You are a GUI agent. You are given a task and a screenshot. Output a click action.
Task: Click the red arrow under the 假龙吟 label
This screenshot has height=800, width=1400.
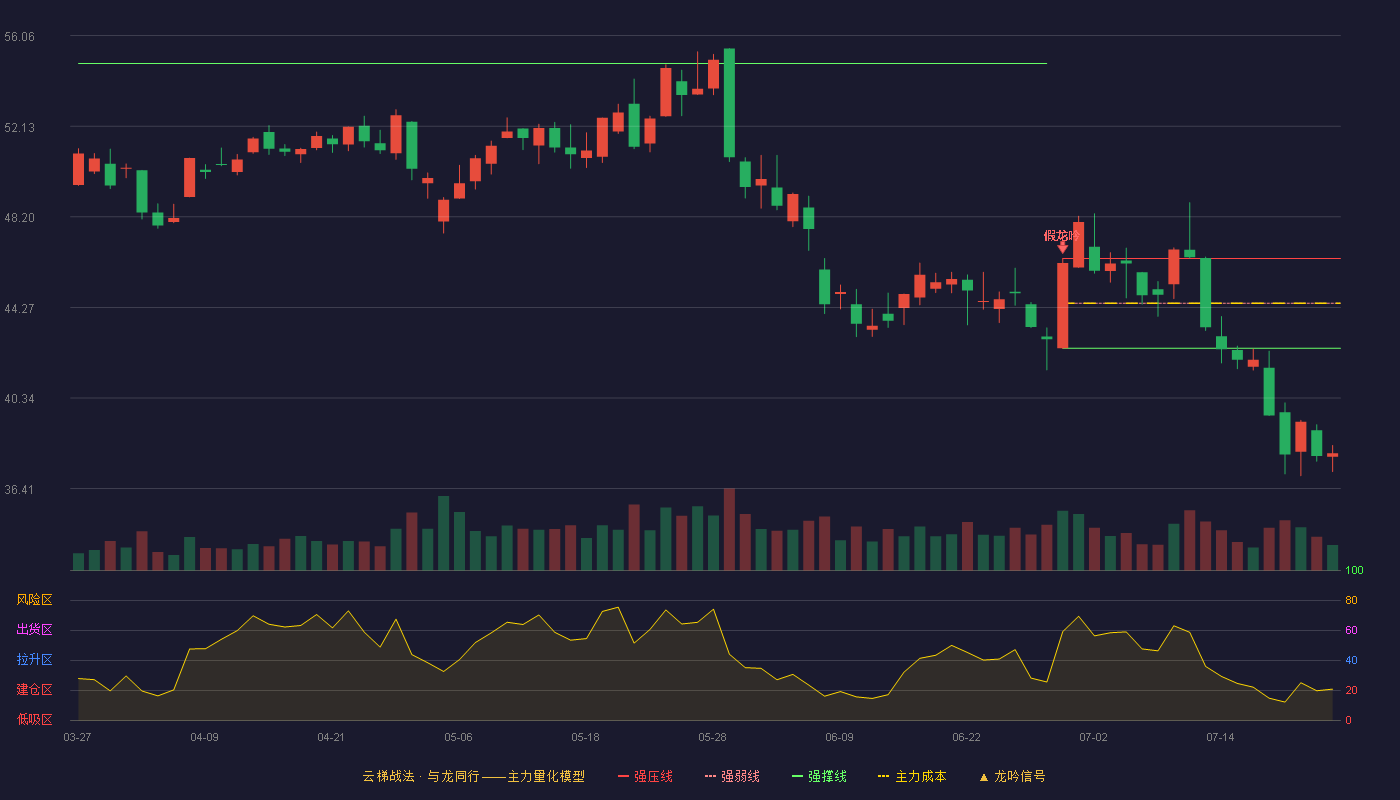point(1062,247)
